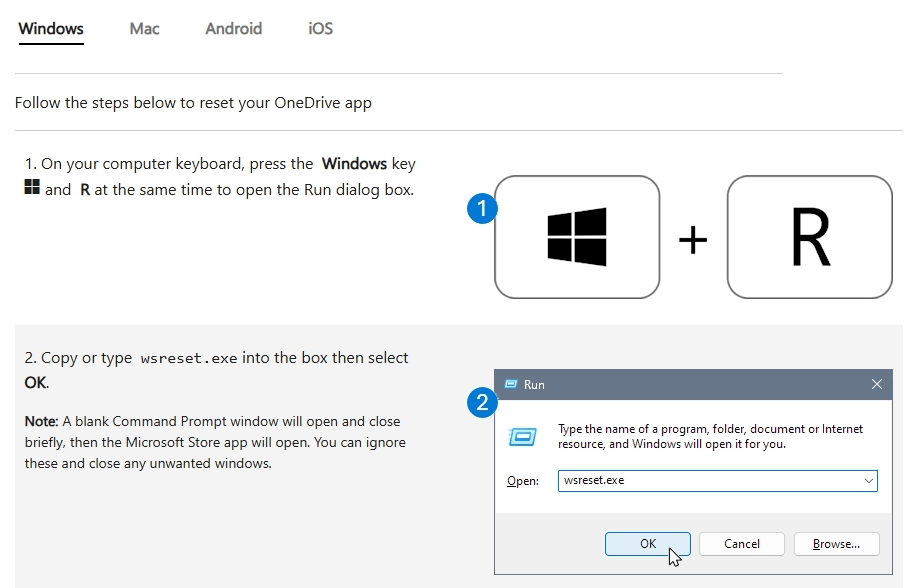Select the iOS tab
Viewport: 924px width, 588px height.
[321, 29]
